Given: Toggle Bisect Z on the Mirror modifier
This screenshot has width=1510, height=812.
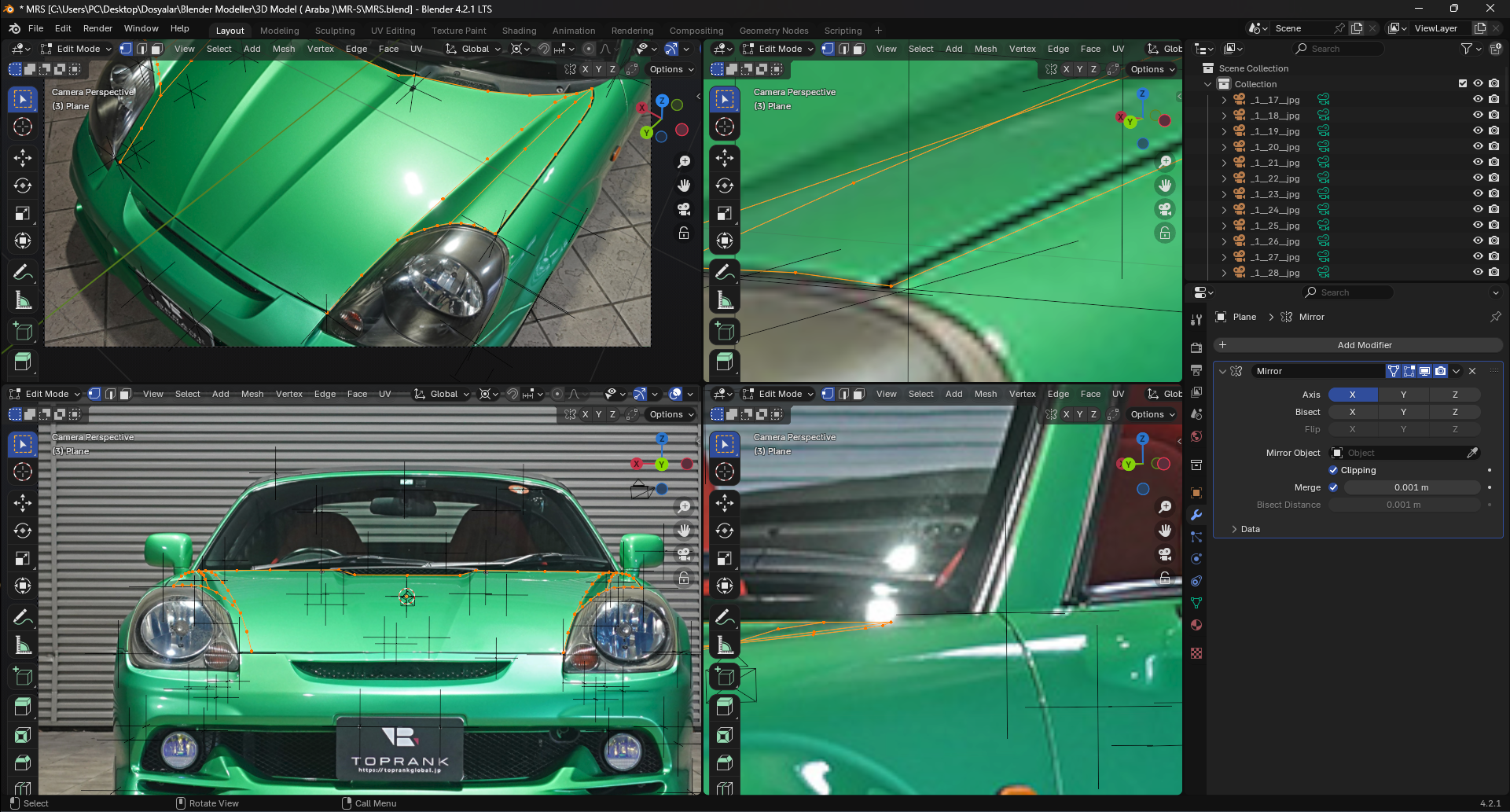Looking at the screenshot, I should click(x=1455, y=412).
